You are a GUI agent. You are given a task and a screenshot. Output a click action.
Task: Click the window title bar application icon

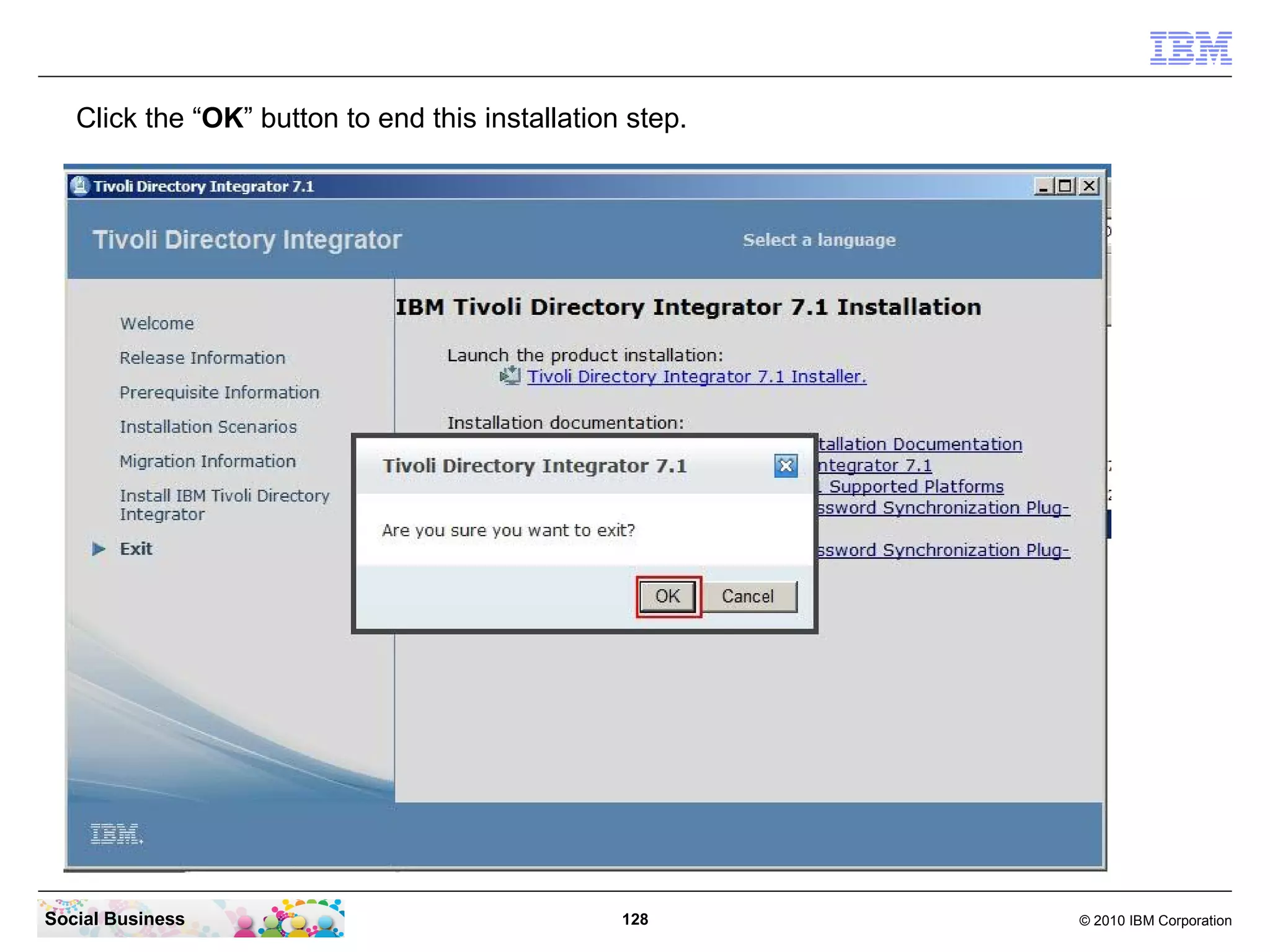pyautogui.click(x=79, y=186)
